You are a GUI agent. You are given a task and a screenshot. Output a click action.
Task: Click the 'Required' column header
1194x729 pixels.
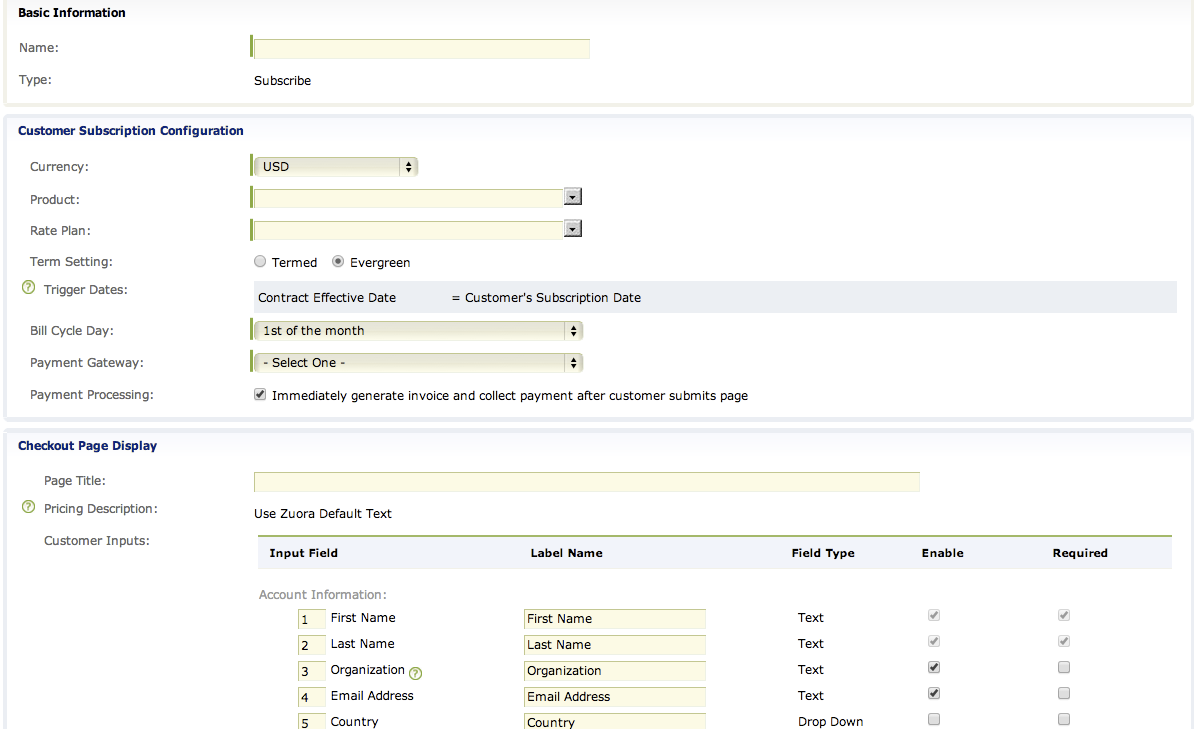1081,553
